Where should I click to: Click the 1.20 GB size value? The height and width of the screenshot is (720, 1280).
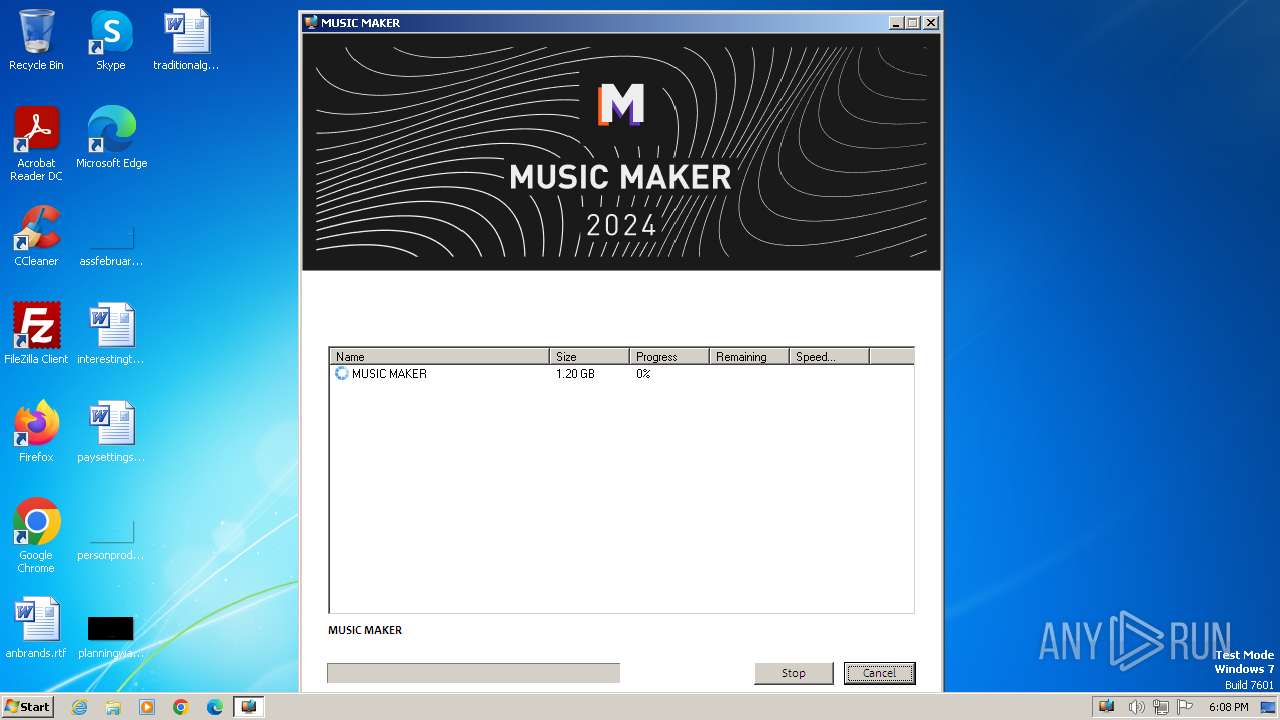pyautogui.click(x=575, y=374)
